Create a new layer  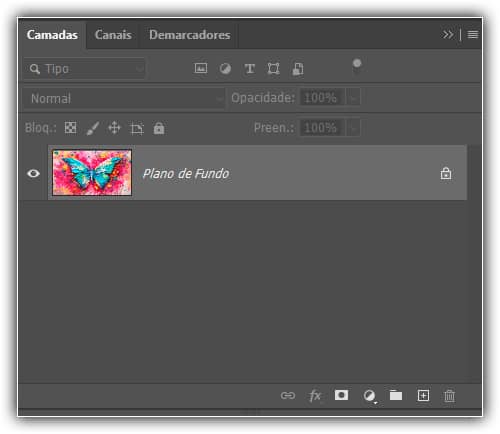(x=423, y=396)
